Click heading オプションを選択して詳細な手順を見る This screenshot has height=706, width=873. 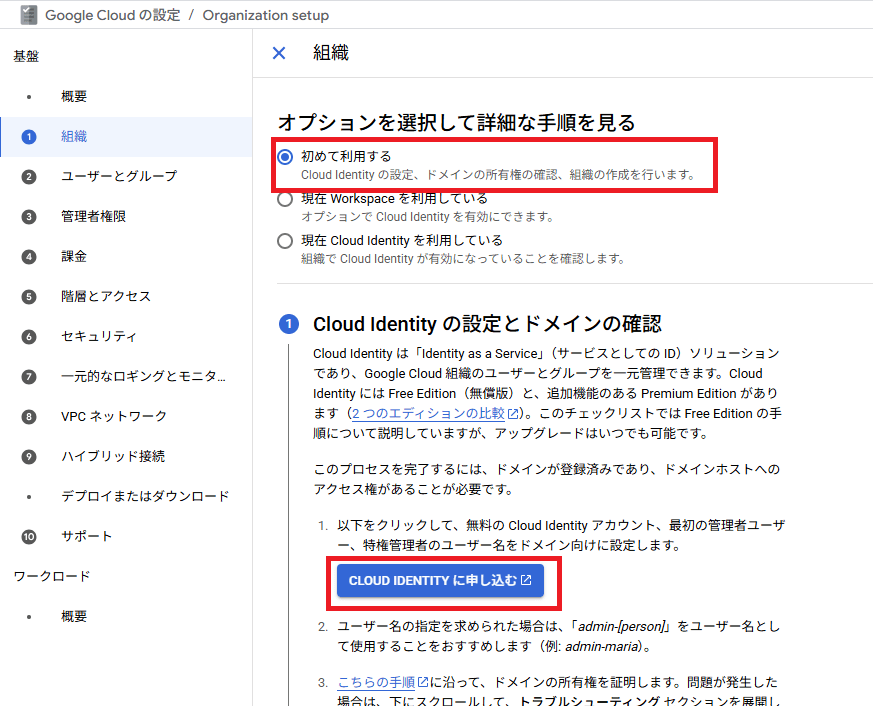tap(457, 122)
